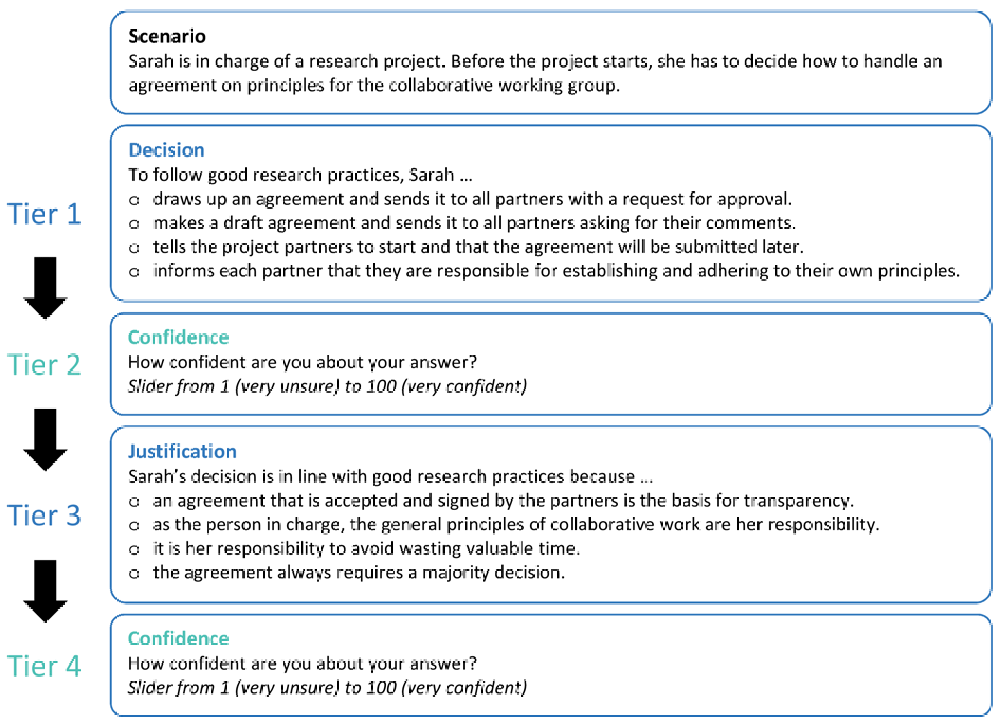Select option 'draws up an agreement' radio button
The height and width of the screenshot is (724, 1000).
[x=134, y=200]
